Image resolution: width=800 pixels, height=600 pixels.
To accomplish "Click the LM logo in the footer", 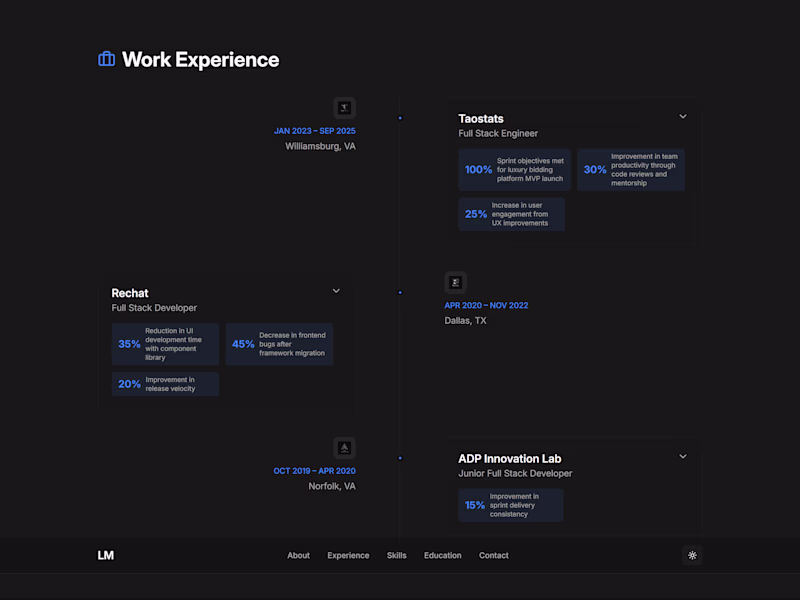I will (105, 555).
